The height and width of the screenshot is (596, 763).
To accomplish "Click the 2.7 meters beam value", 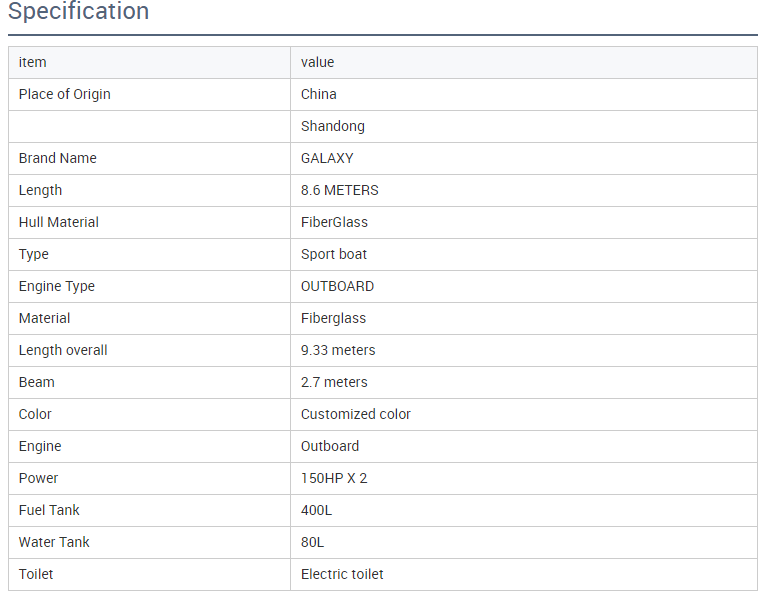I will pyautogui.click(x=334, y=382).
